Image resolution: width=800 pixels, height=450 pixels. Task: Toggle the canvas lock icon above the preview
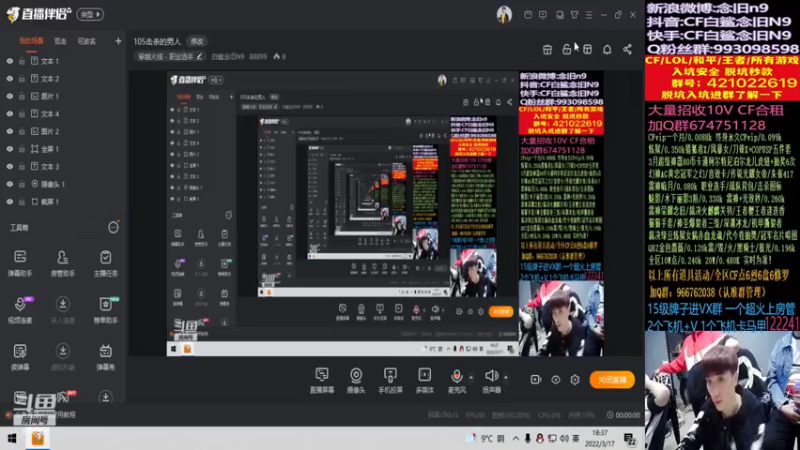pos(566,49)
